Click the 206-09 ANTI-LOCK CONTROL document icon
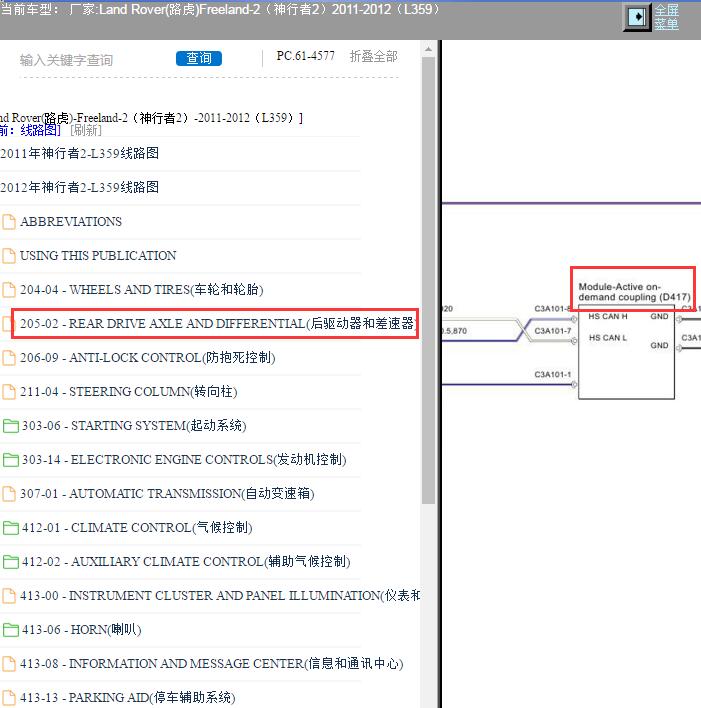Viewport: 701px width, 708px height. 9,358
